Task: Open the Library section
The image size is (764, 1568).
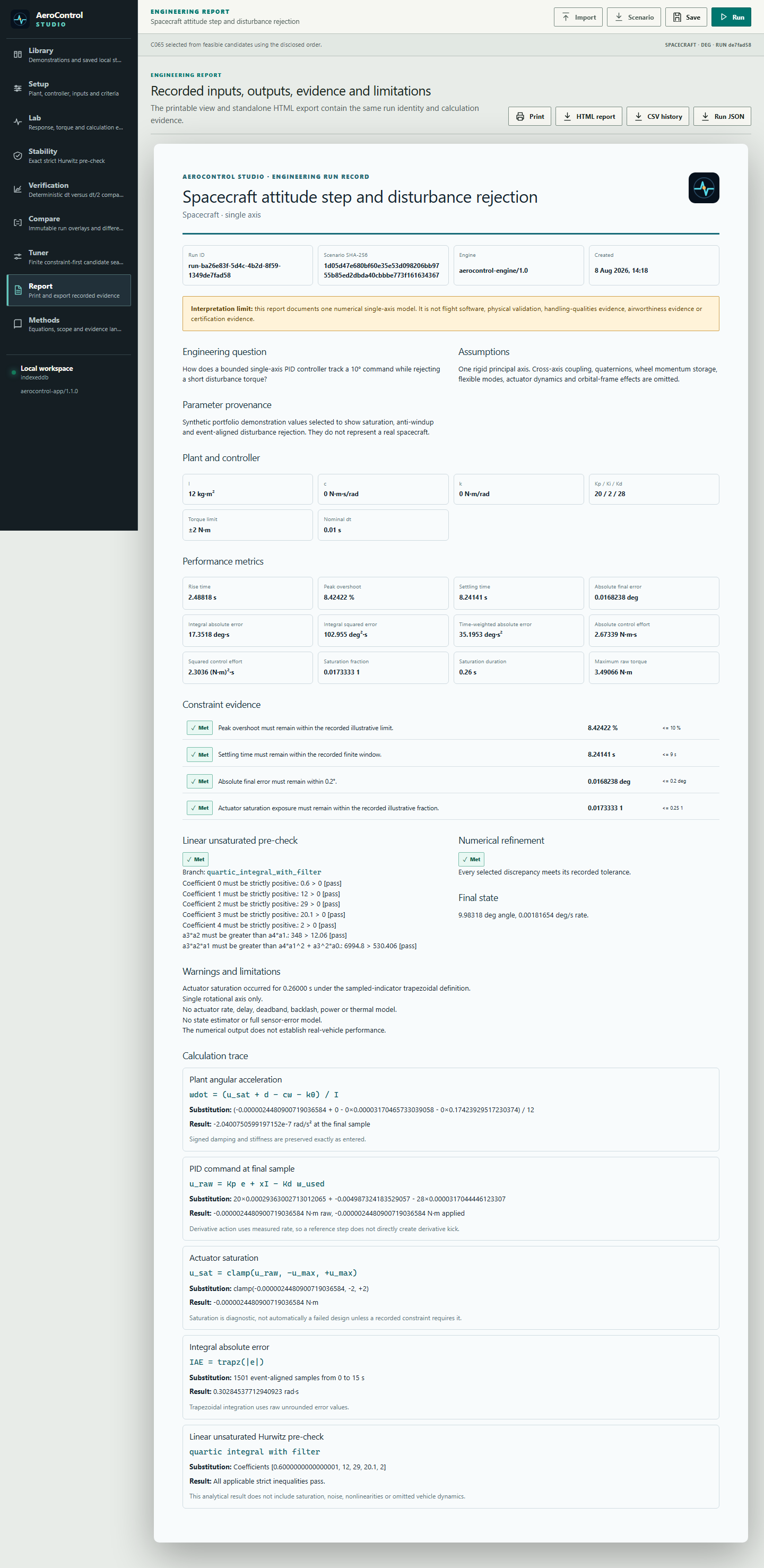Action: tap(69, 55)
